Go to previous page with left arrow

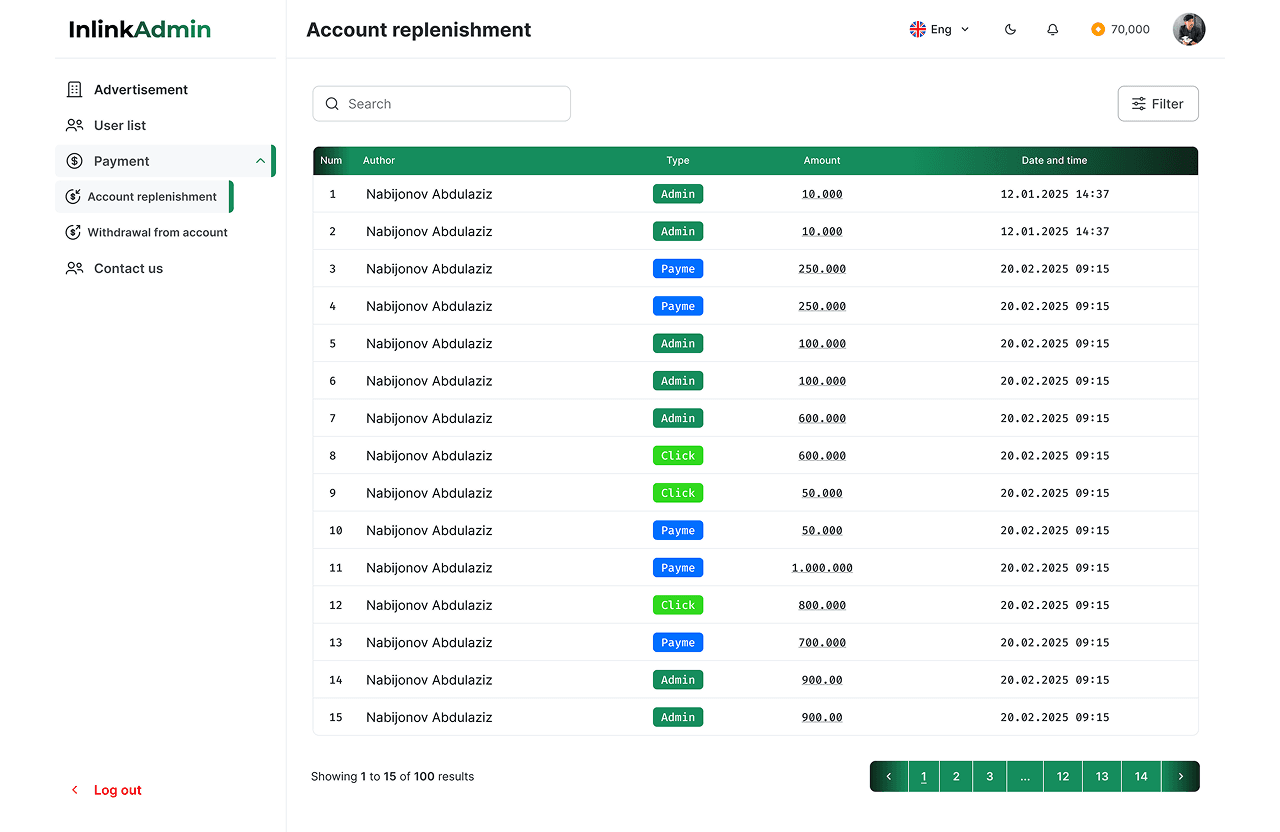point(889,777)
